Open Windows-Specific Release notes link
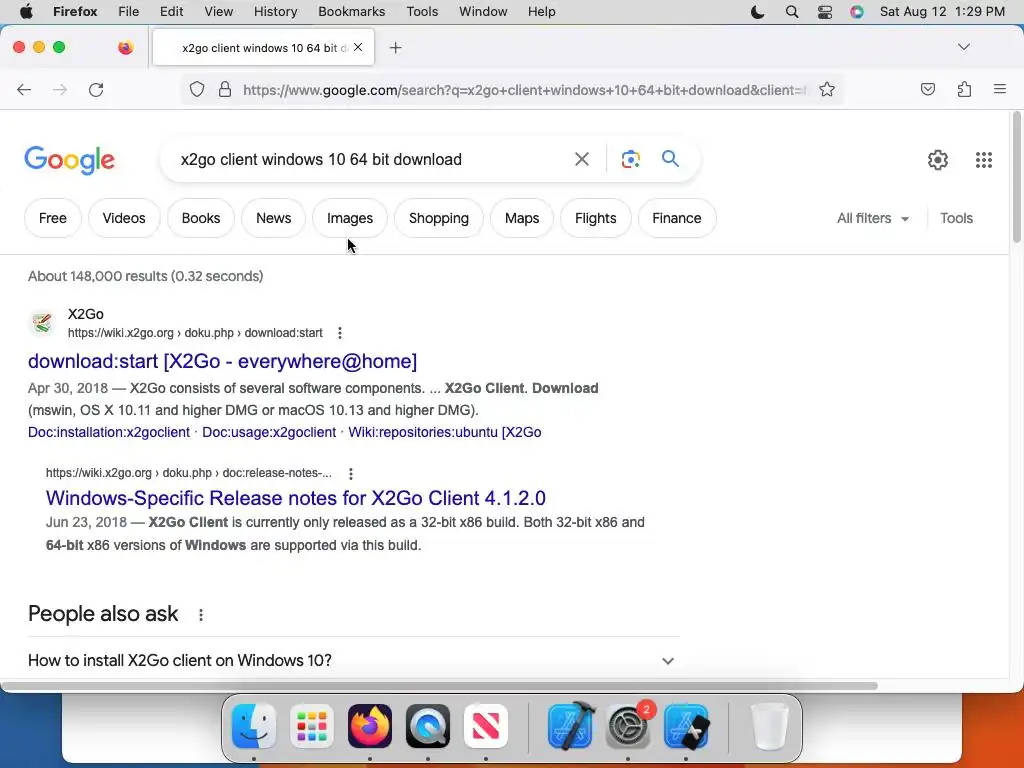Viewport: 1024px width, 768px height. click(295, 498)
